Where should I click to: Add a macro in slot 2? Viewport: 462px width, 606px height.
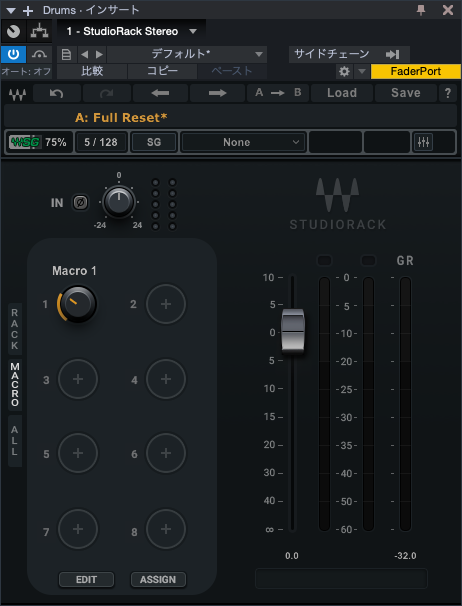point(166,304)
